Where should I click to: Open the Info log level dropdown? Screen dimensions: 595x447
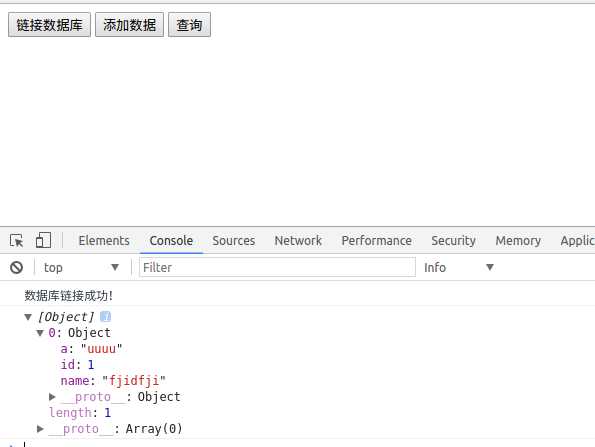coord(459,268)
